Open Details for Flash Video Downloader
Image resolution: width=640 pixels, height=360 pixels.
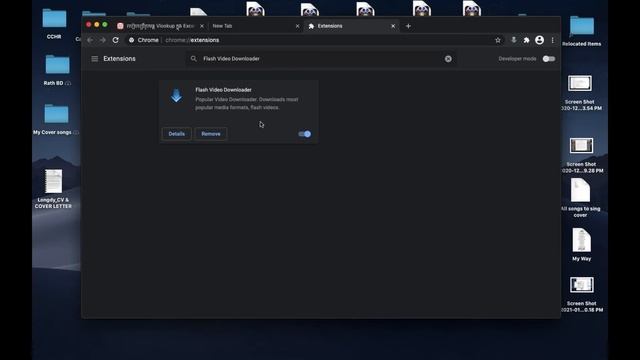coord(176,134)
